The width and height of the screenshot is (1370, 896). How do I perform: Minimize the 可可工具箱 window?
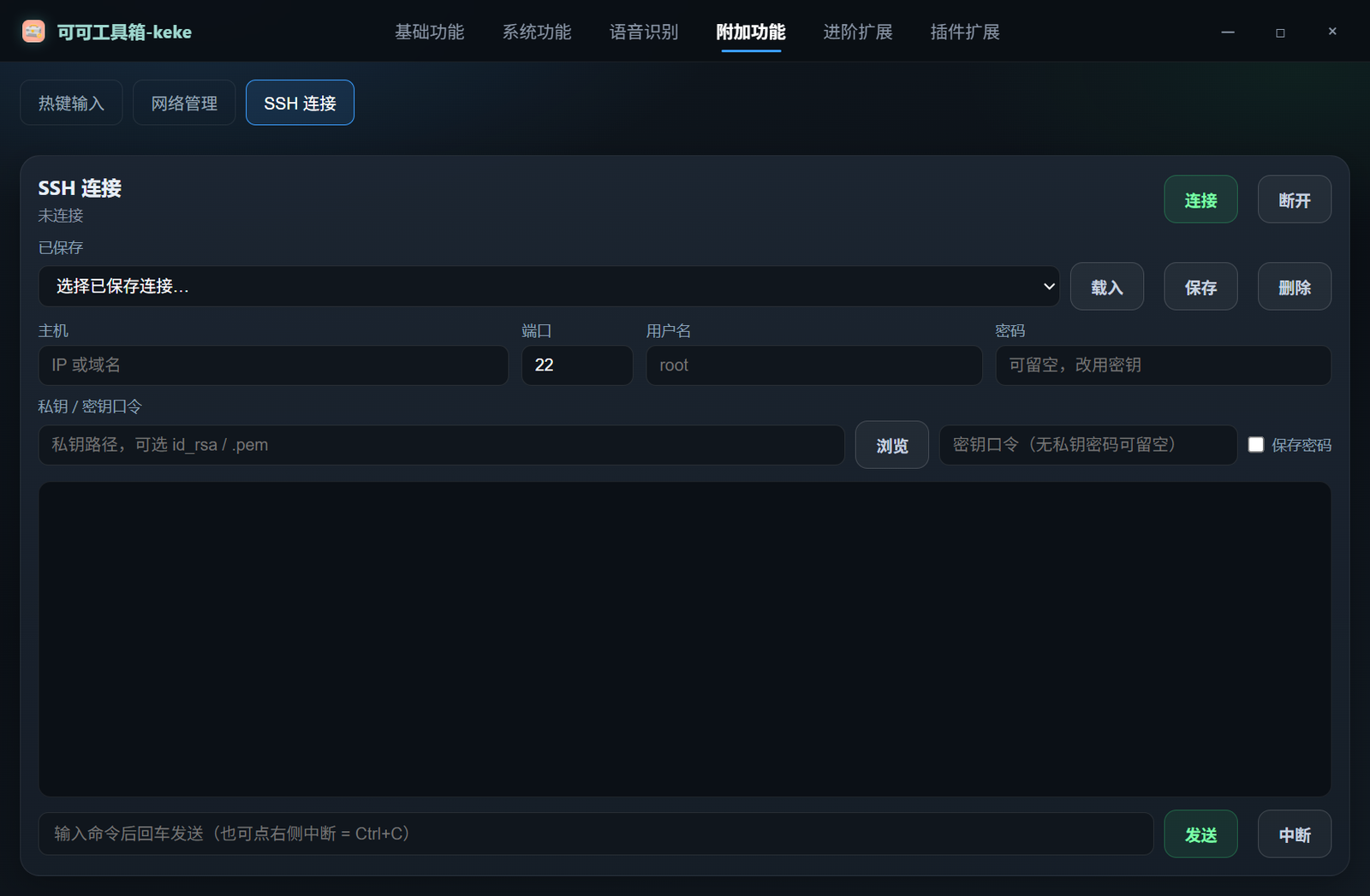pyautogui.click(x=1228, y=32)
